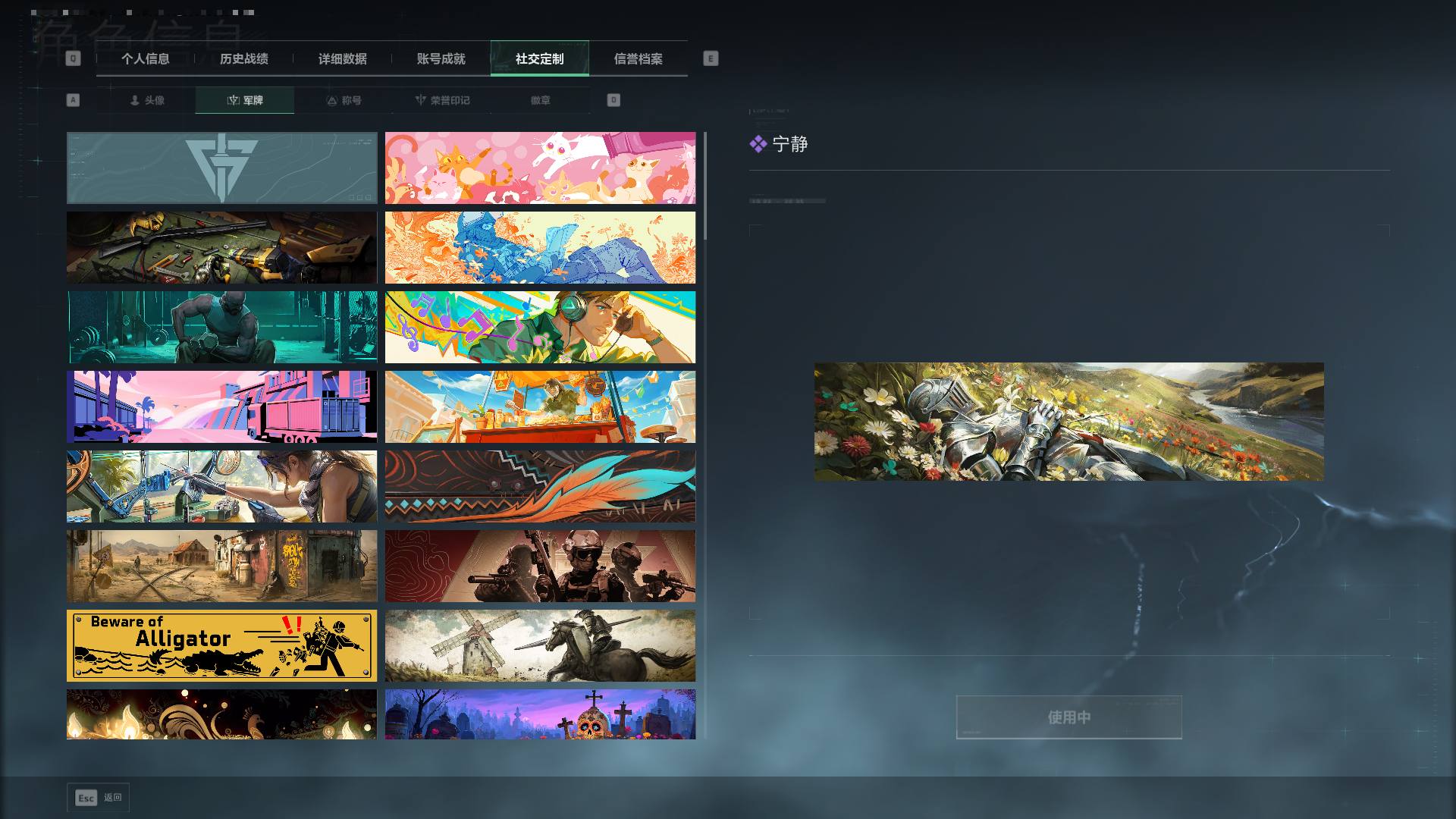Choose the orange and blue floral dog tag
This screenshot has width=1456, height=819.
point(540,248)
